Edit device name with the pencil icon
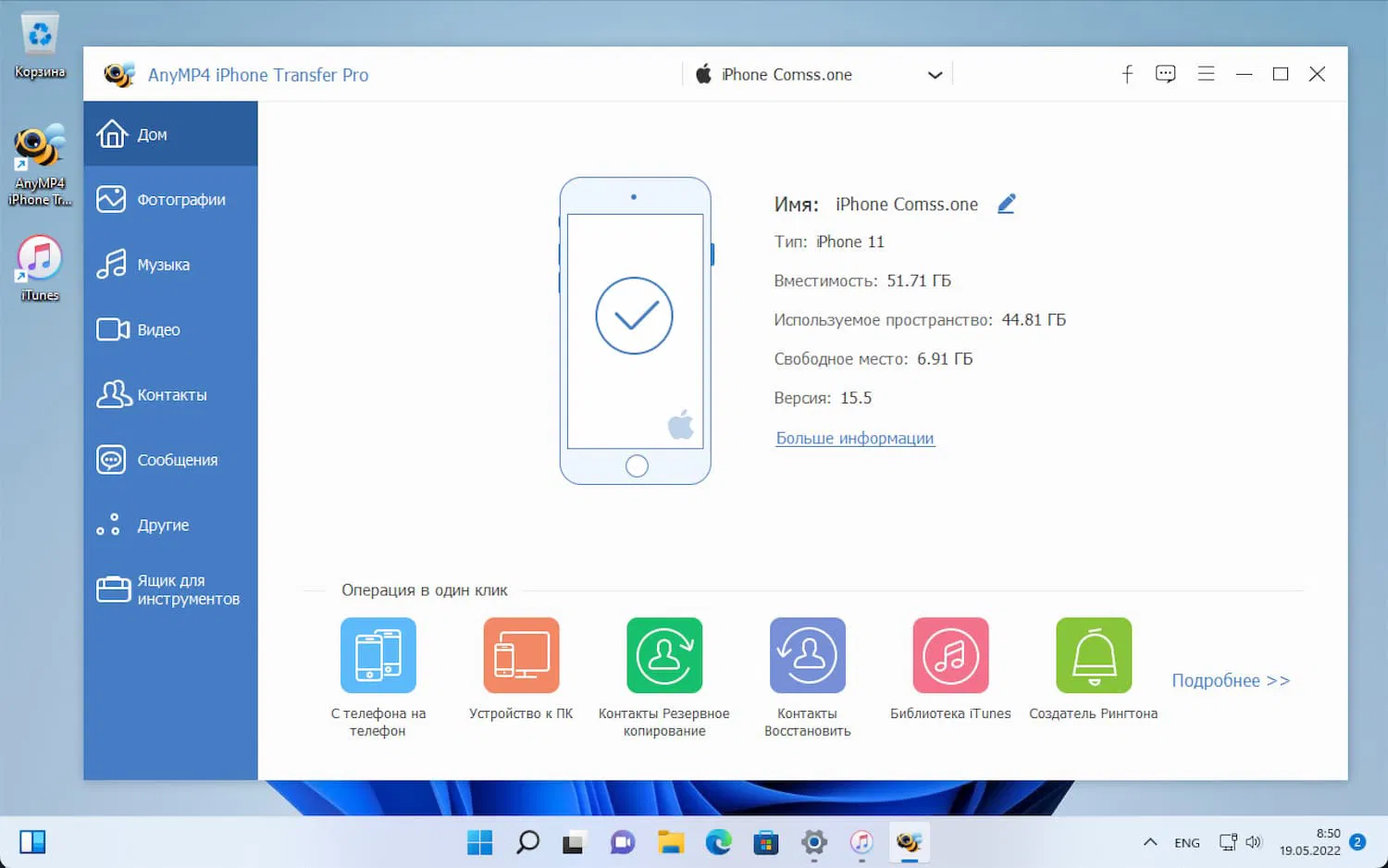This screenshot has width=1388, height=868. [x=1007, y=203]
